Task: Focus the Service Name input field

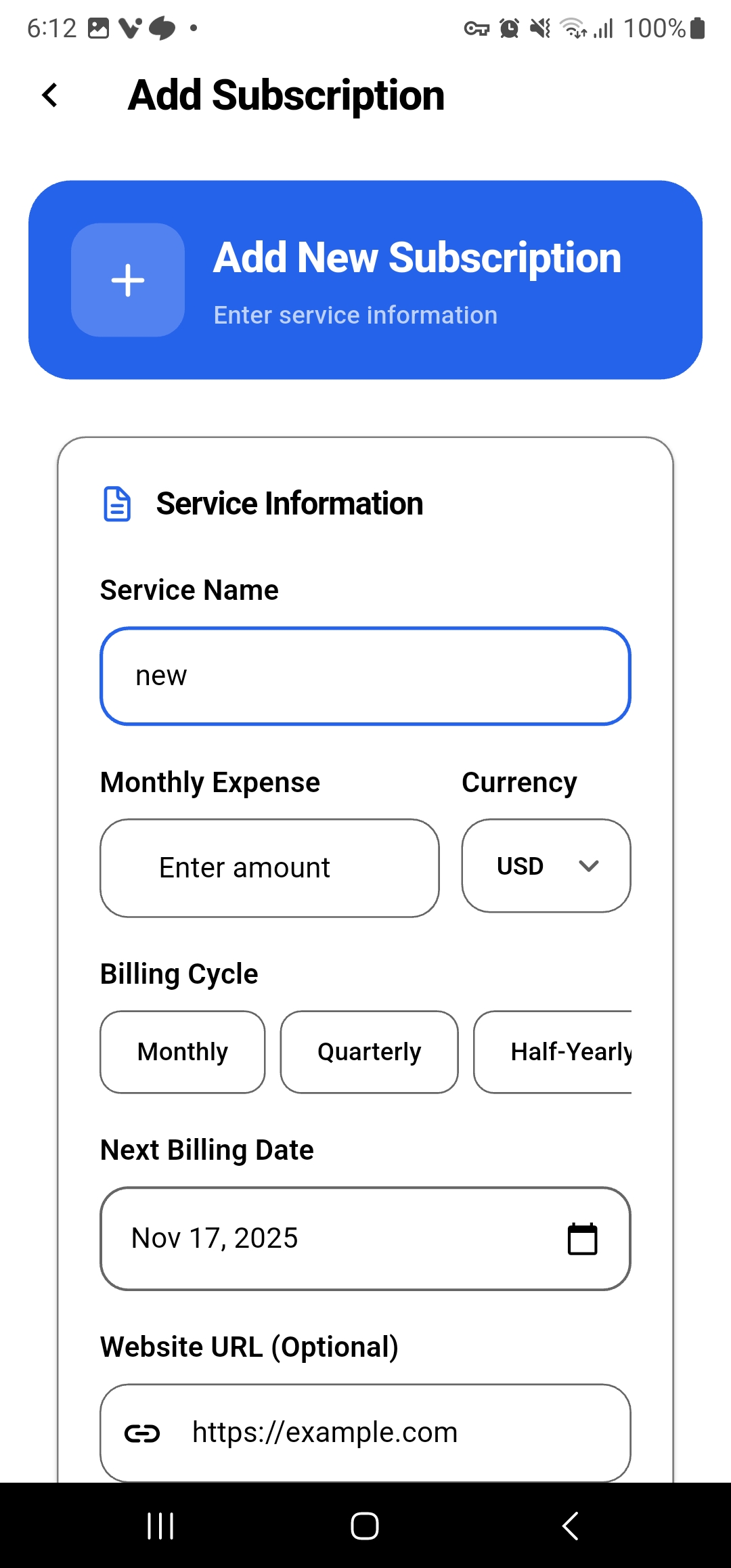Action: [x=365, y=676]
